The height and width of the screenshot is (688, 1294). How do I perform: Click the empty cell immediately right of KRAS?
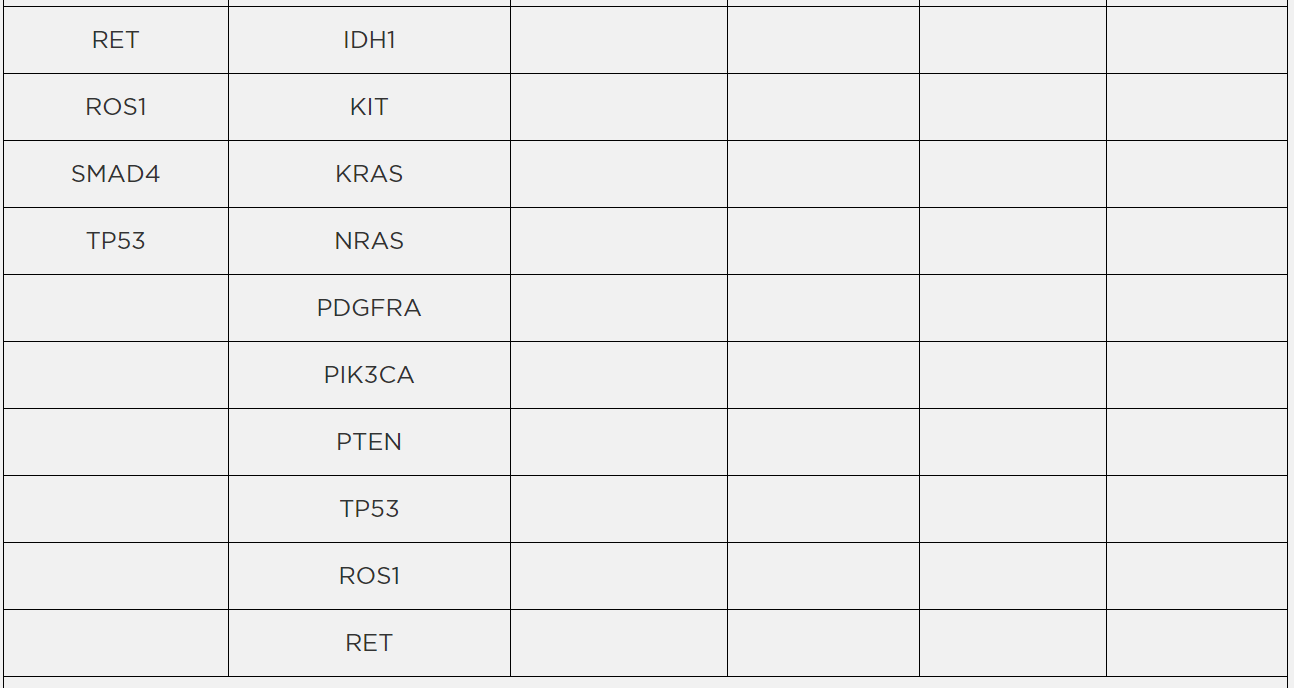point(618,174)
